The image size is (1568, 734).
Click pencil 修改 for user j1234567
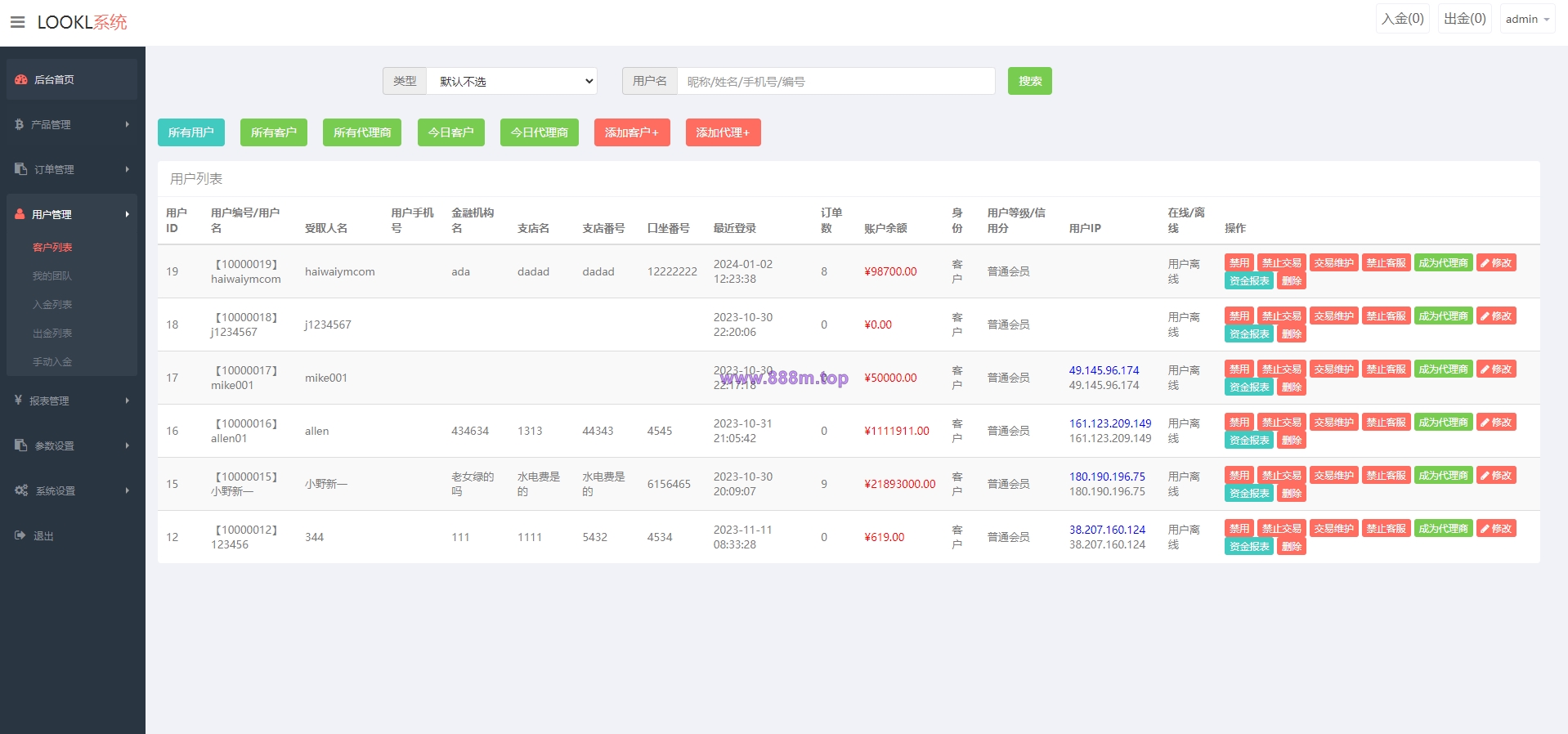[x=1496, y=316]
